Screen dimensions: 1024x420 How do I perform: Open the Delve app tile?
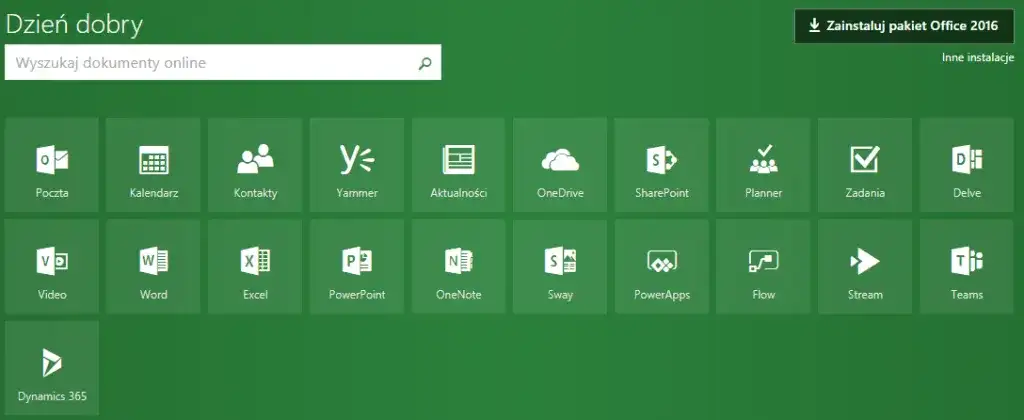[x=967, y=165]
